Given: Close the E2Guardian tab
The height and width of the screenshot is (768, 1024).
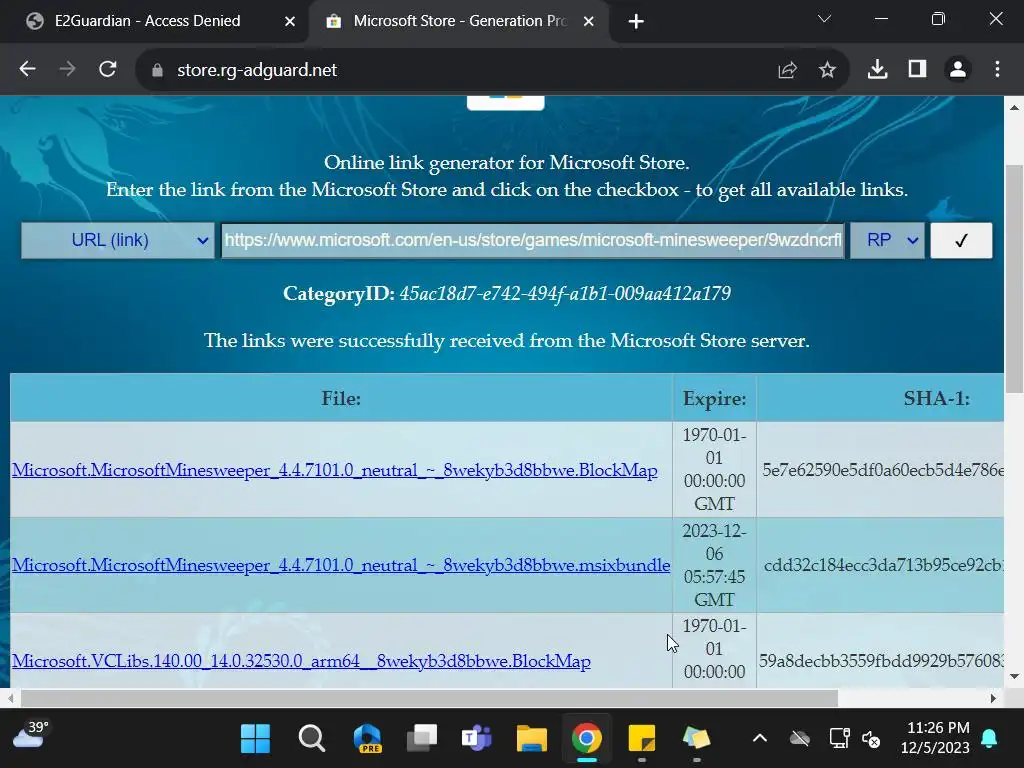Looking at the screenshot, I should [x=290, y=22].
